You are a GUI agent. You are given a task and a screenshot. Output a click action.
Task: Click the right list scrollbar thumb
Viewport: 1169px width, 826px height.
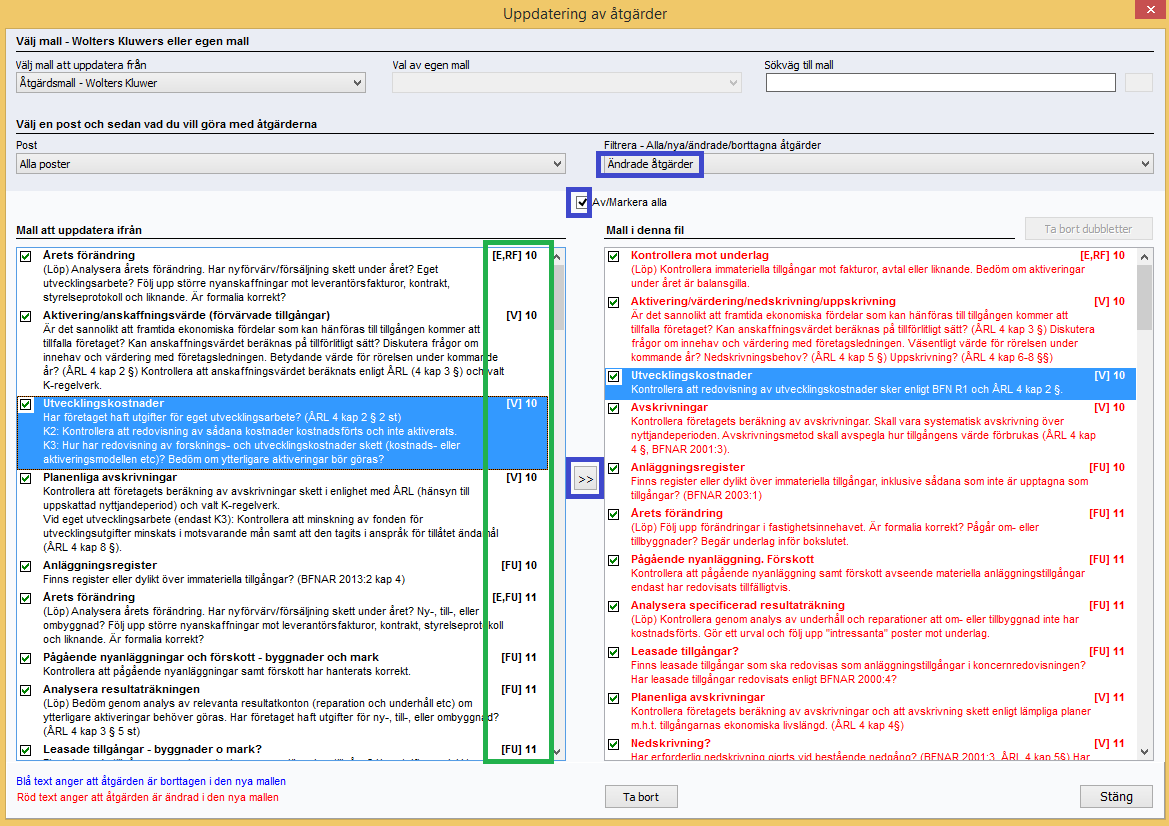tap(1145, 298)
